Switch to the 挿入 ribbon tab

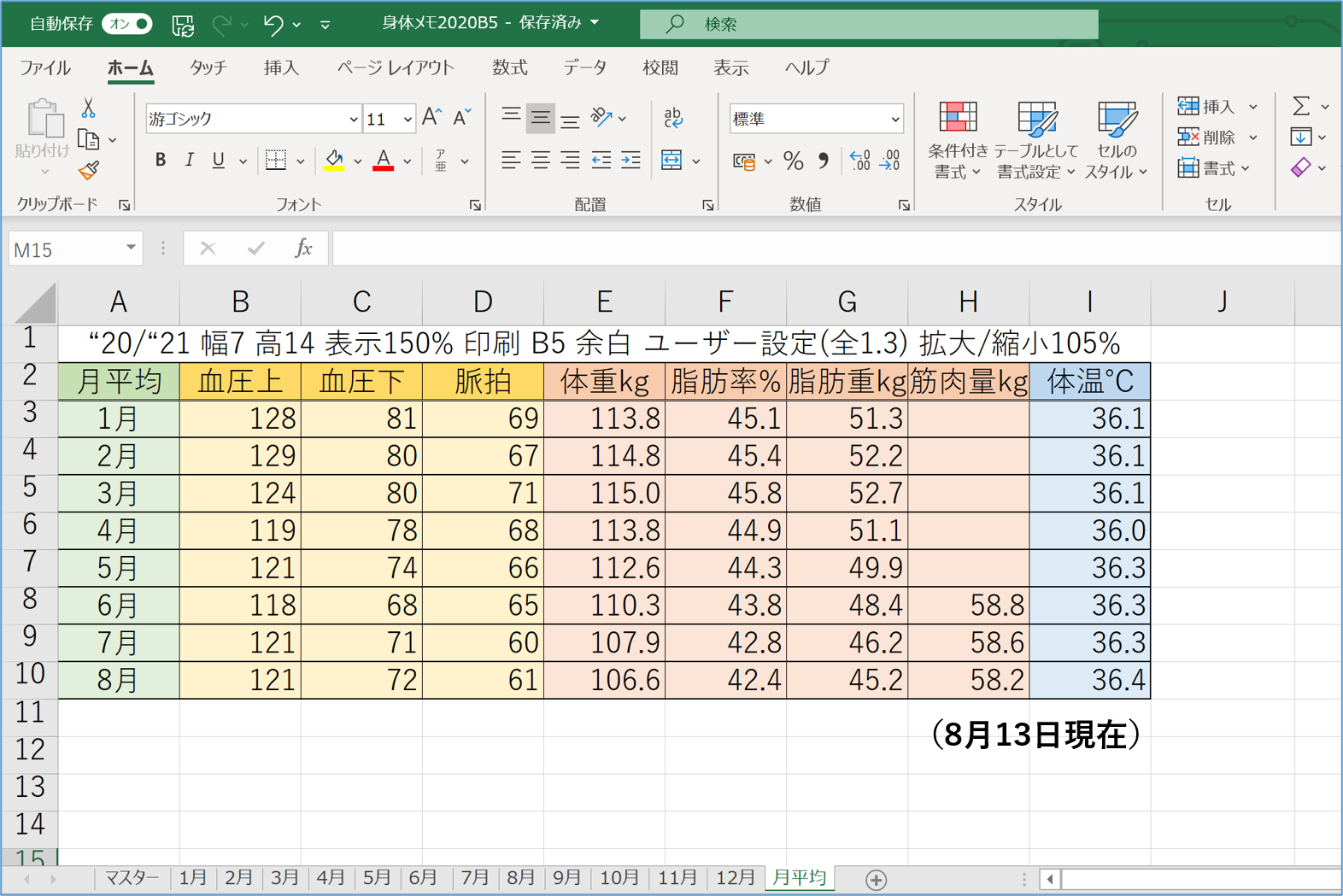(x=281, y=67)
